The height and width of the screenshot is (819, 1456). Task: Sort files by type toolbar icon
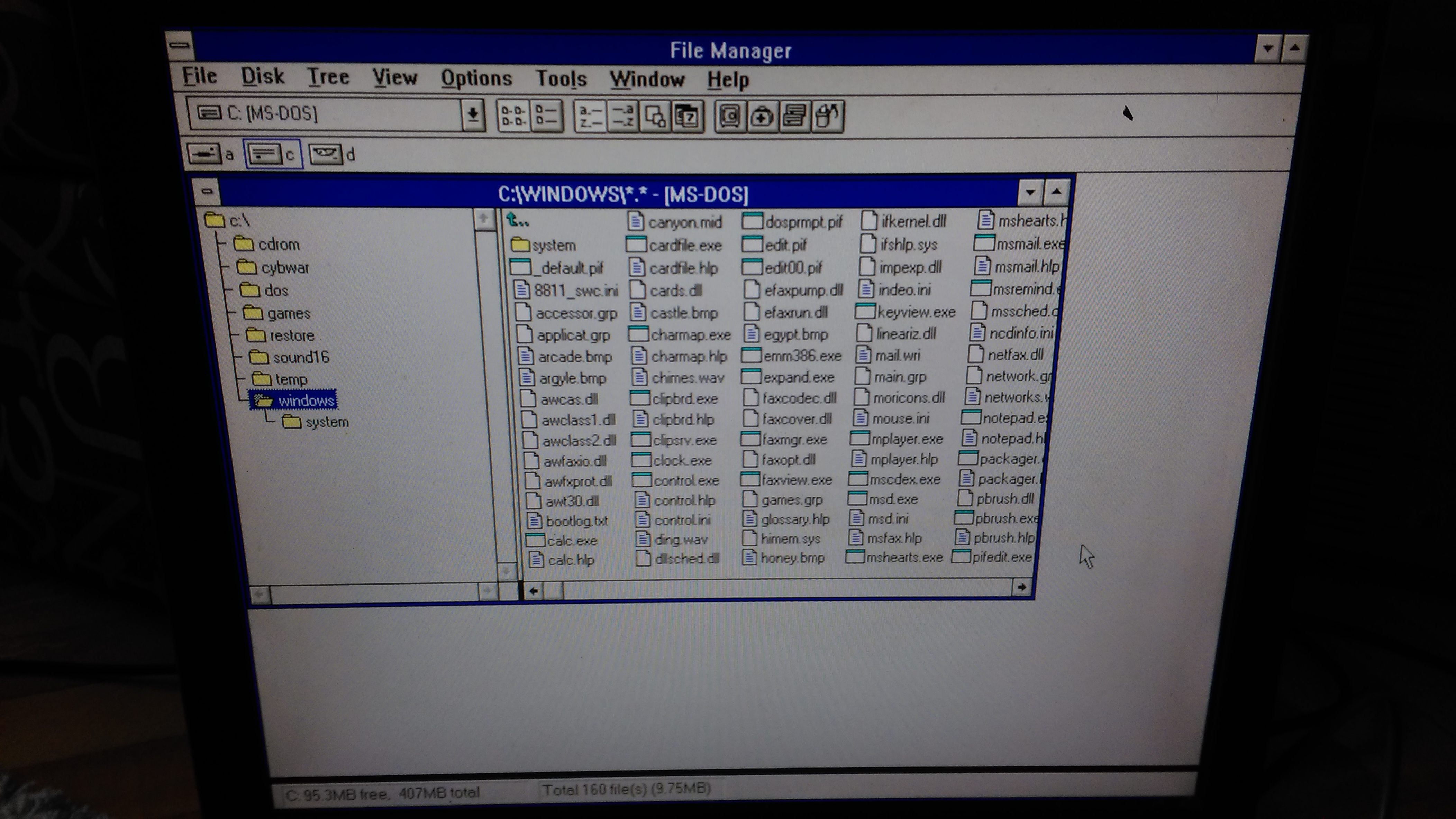623,116
